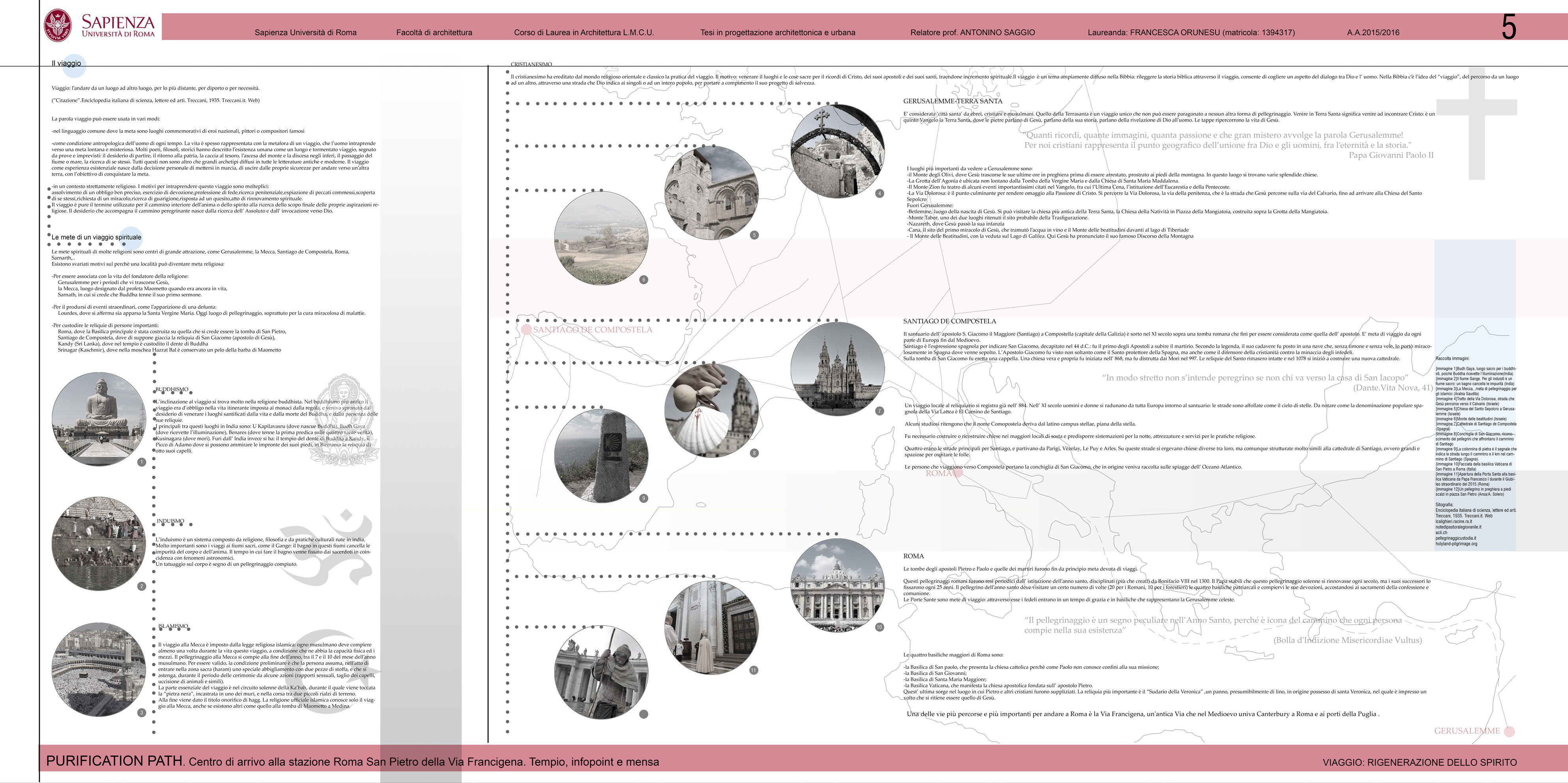Click the 'Il viaggio' section heading
Screen dimensions: 1568x783
click(66, 63)
